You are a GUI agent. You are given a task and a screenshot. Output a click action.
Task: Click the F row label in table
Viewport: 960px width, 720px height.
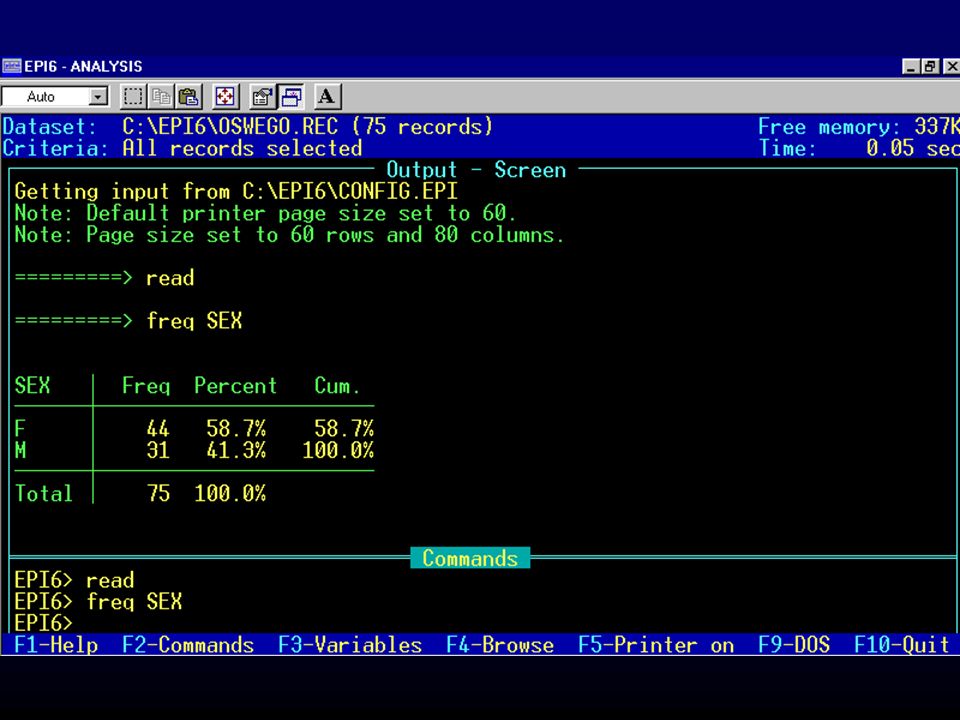tap(20, 429)
